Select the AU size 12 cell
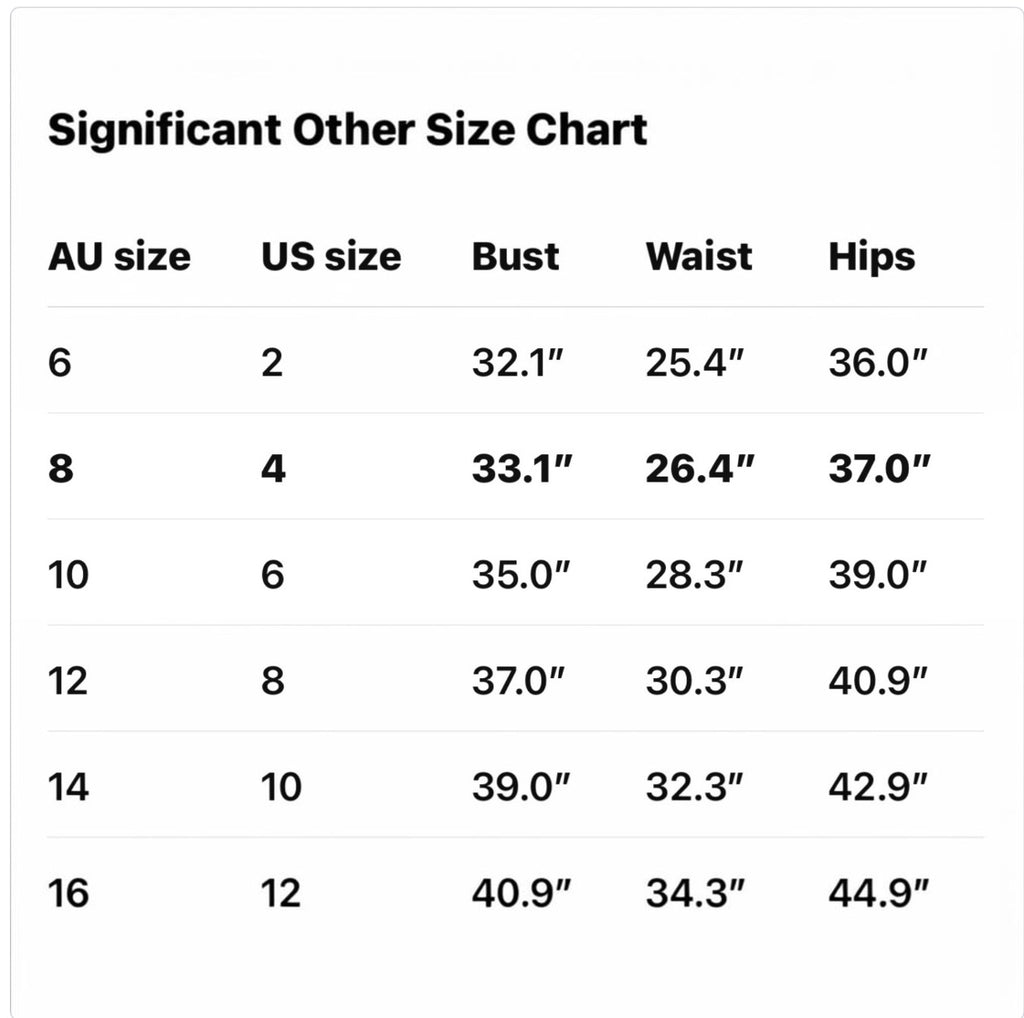 pyautogui.click(x=68, y=681)
